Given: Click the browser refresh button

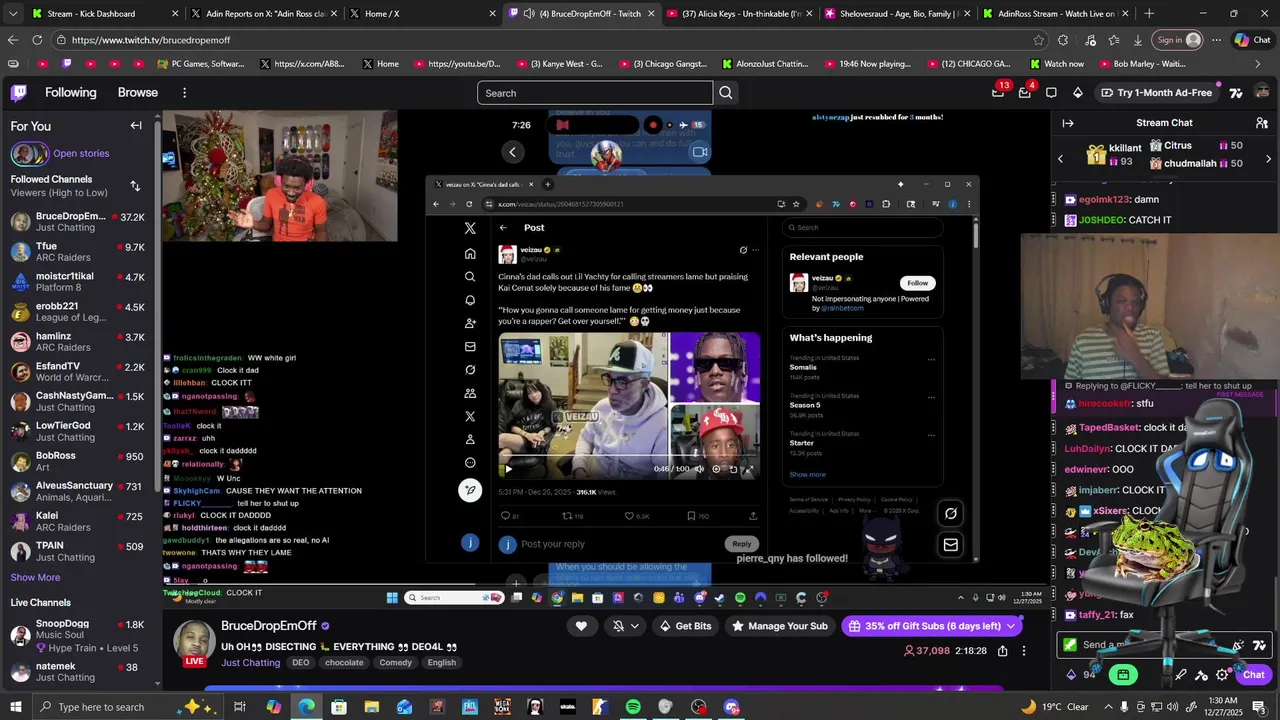Looking at the screenshot, I should click(x=37, y=40).
